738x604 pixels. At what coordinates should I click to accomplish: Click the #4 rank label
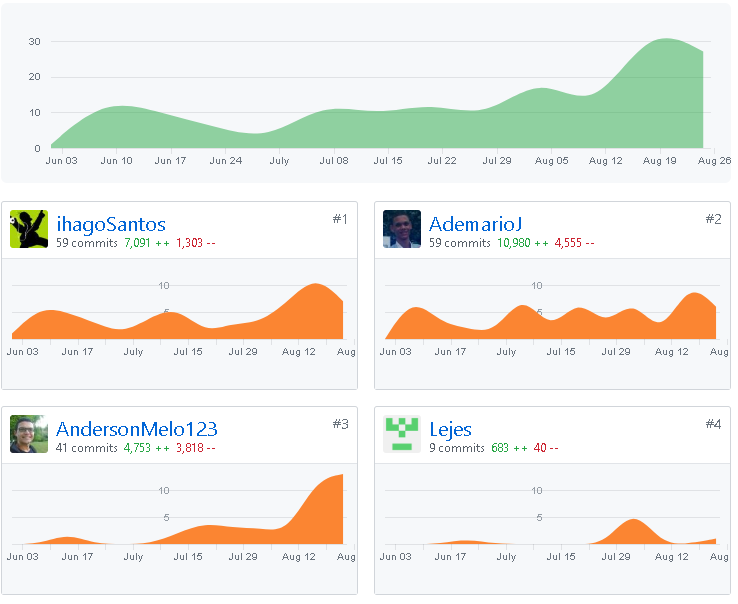[714, 425]
